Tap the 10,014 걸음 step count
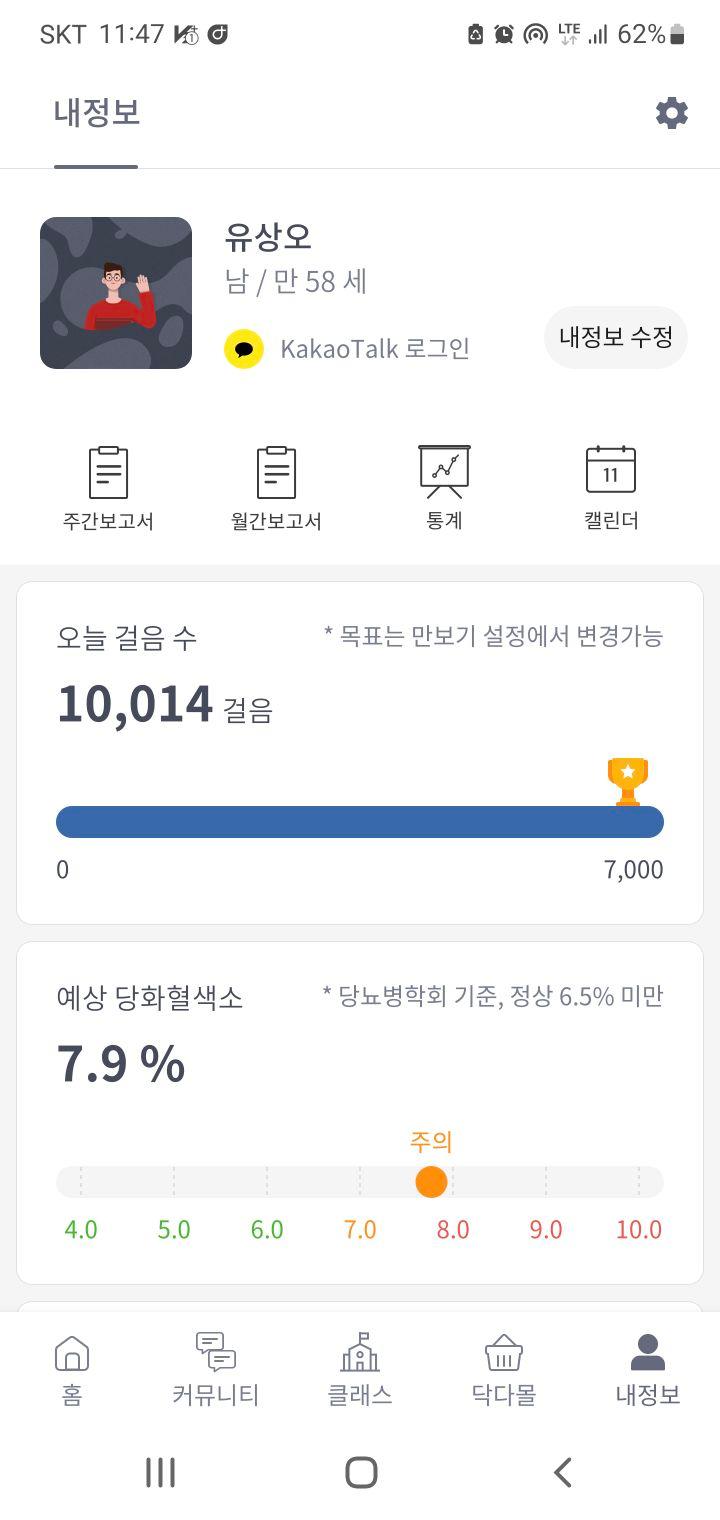 point(165,704)
